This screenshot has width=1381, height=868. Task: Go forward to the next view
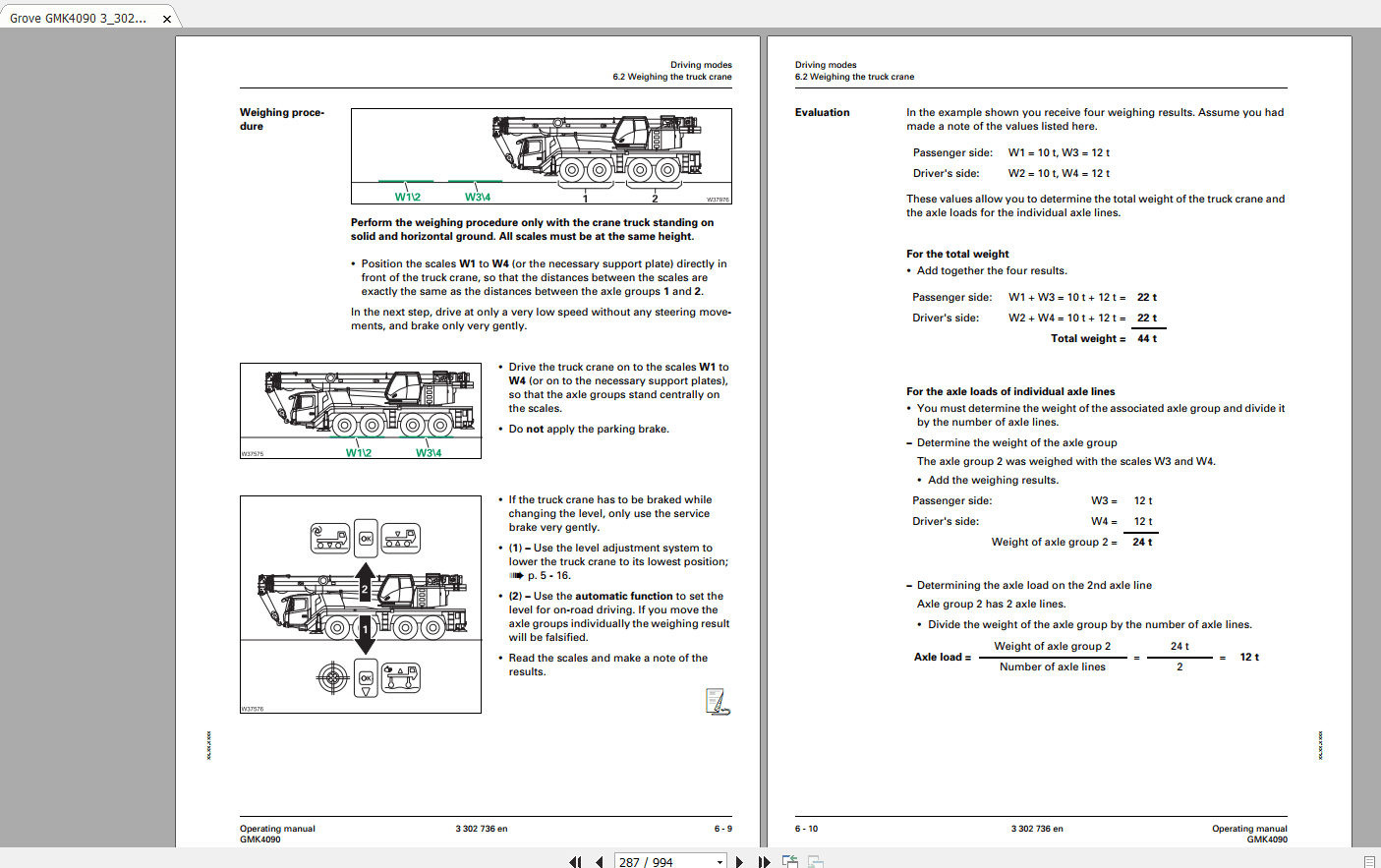814,862
